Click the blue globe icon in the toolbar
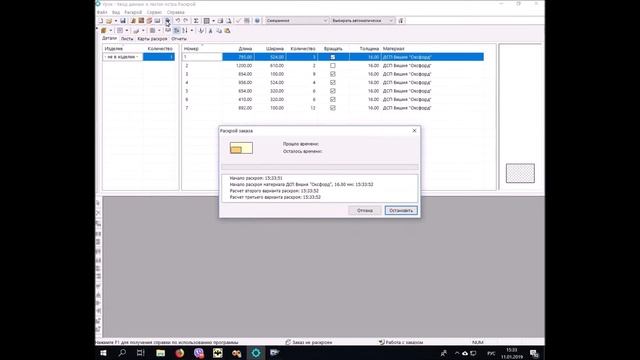This screenshot has width=640, height=360. (x=257, y=20)
